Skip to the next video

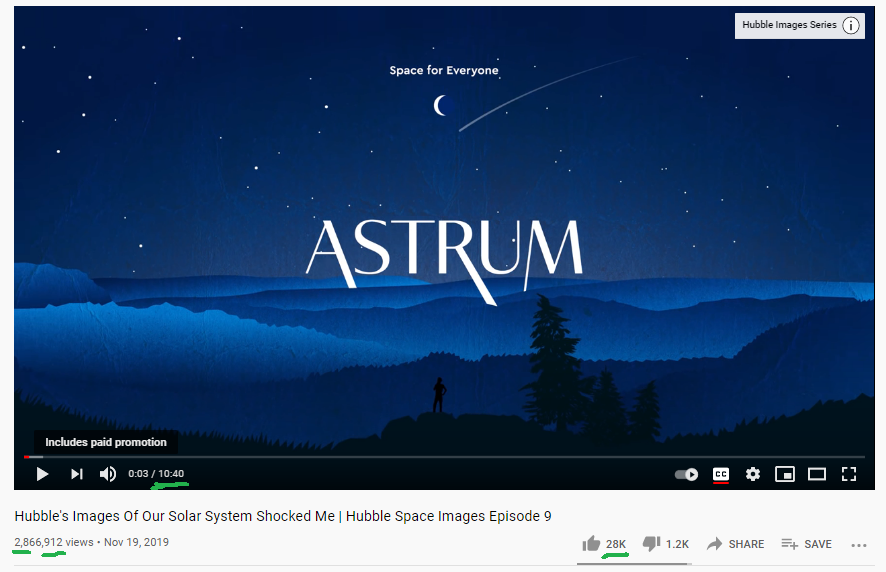[x=77, y=474]
